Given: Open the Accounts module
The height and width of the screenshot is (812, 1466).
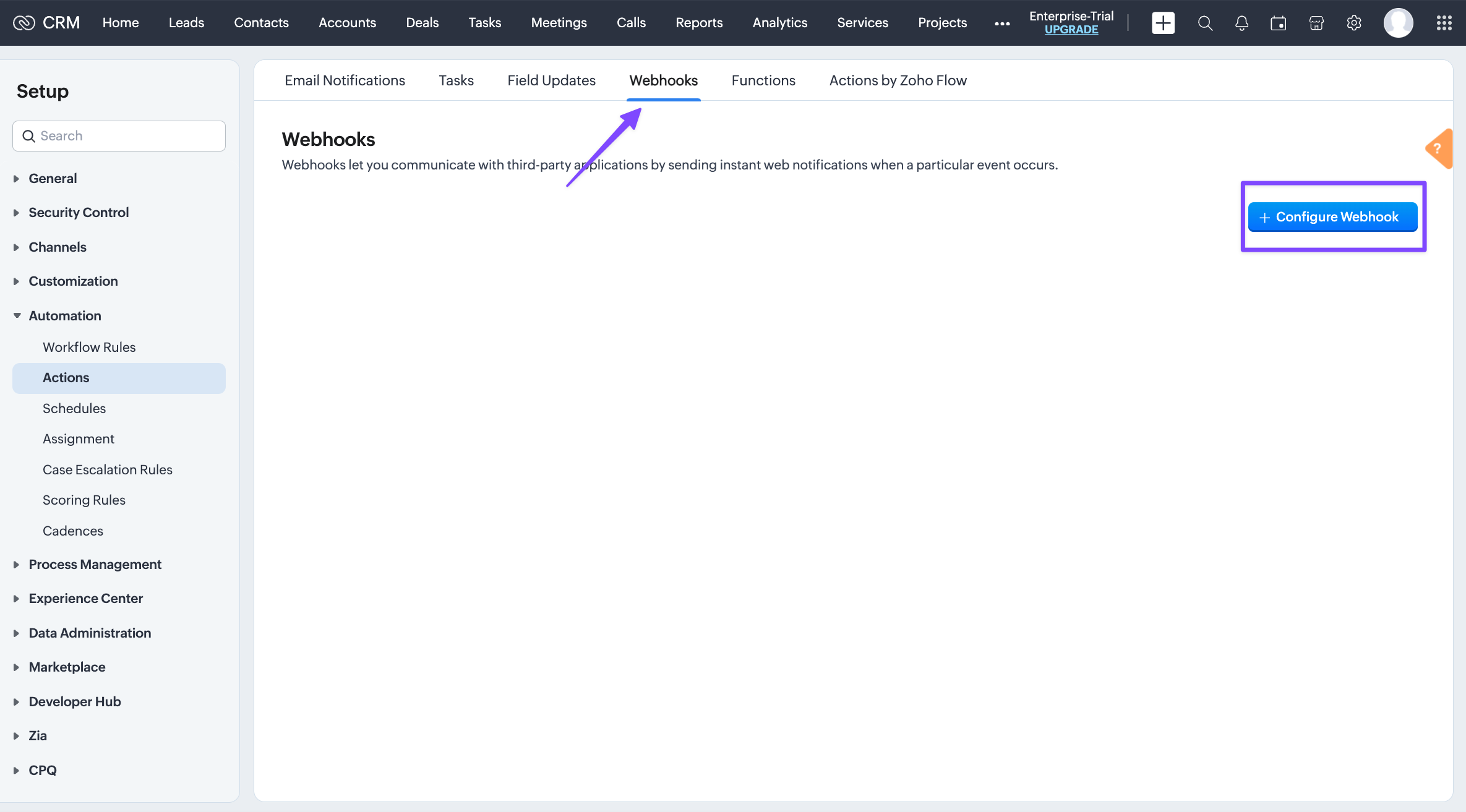Looking at the screenshot, I should coord(347,23).
